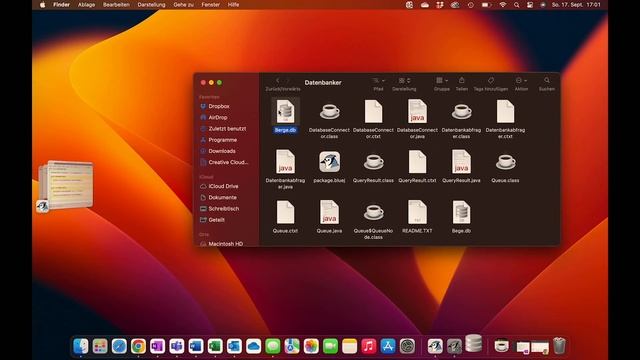Image resolution: width=640 pixels, height=360 pixels.
Task: Select Datenbankabfrager.java file icon
Action: (285, 162)
